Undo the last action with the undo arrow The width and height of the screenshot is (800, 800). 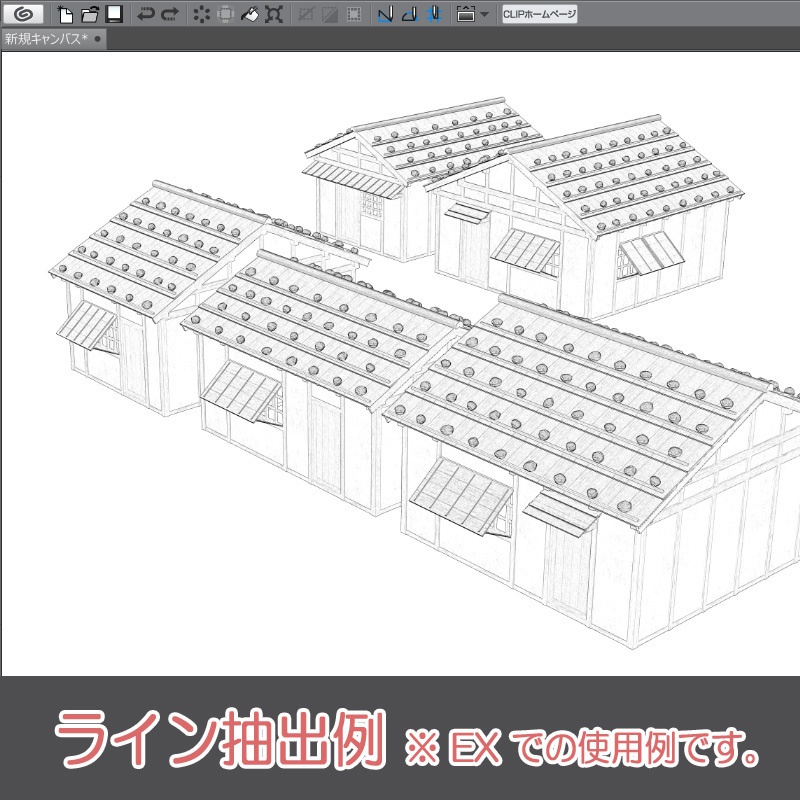[x=144, y=12]
